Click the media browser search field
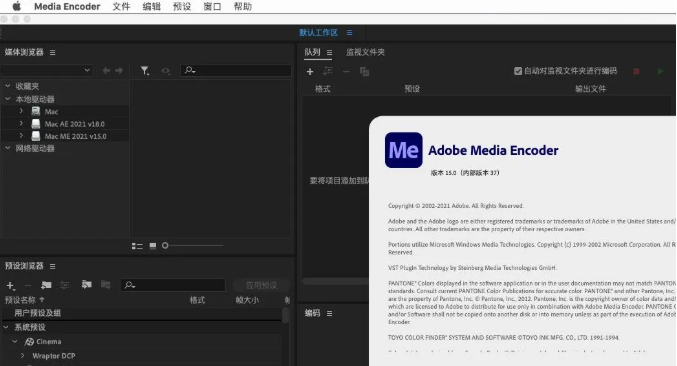The height and width of the screenshot is (366, 677). [236, 70]
